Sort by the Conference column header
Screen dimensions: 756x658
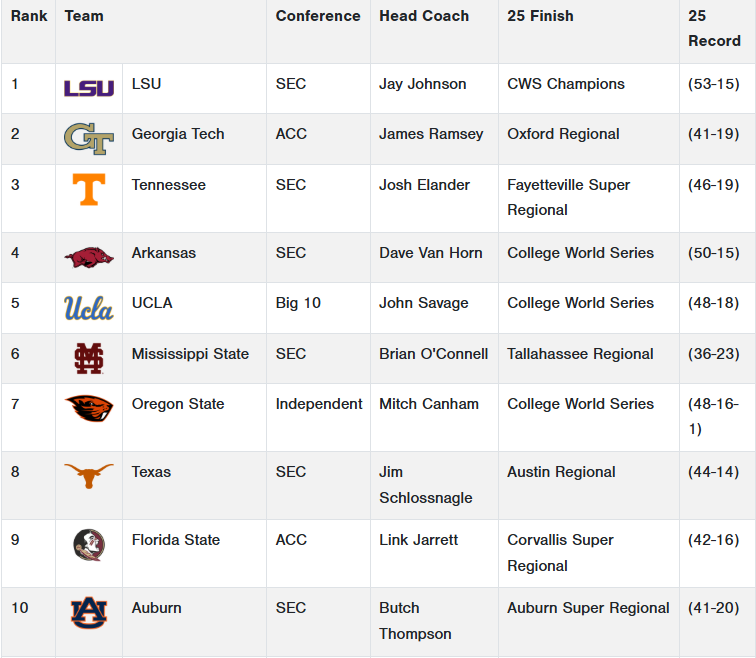pyautogui.click(x=318, y=16)
